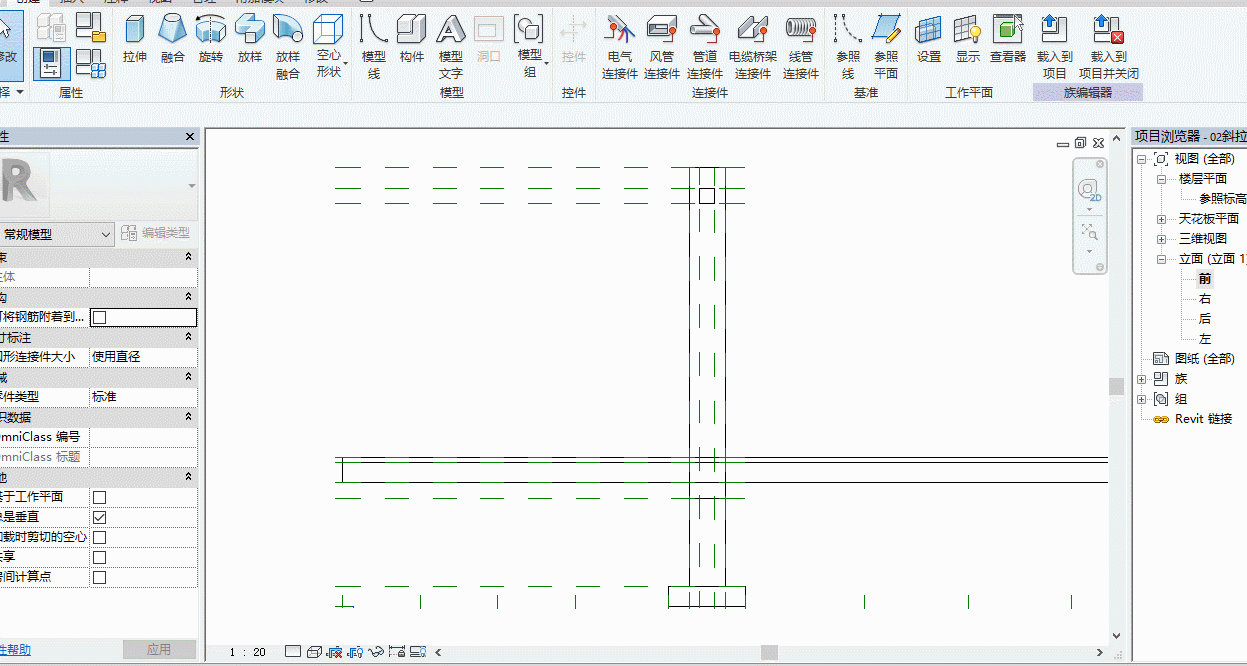Open the 查看器 work plane viewer
Screen dimensions: 1247x666
pos(1008,40)
